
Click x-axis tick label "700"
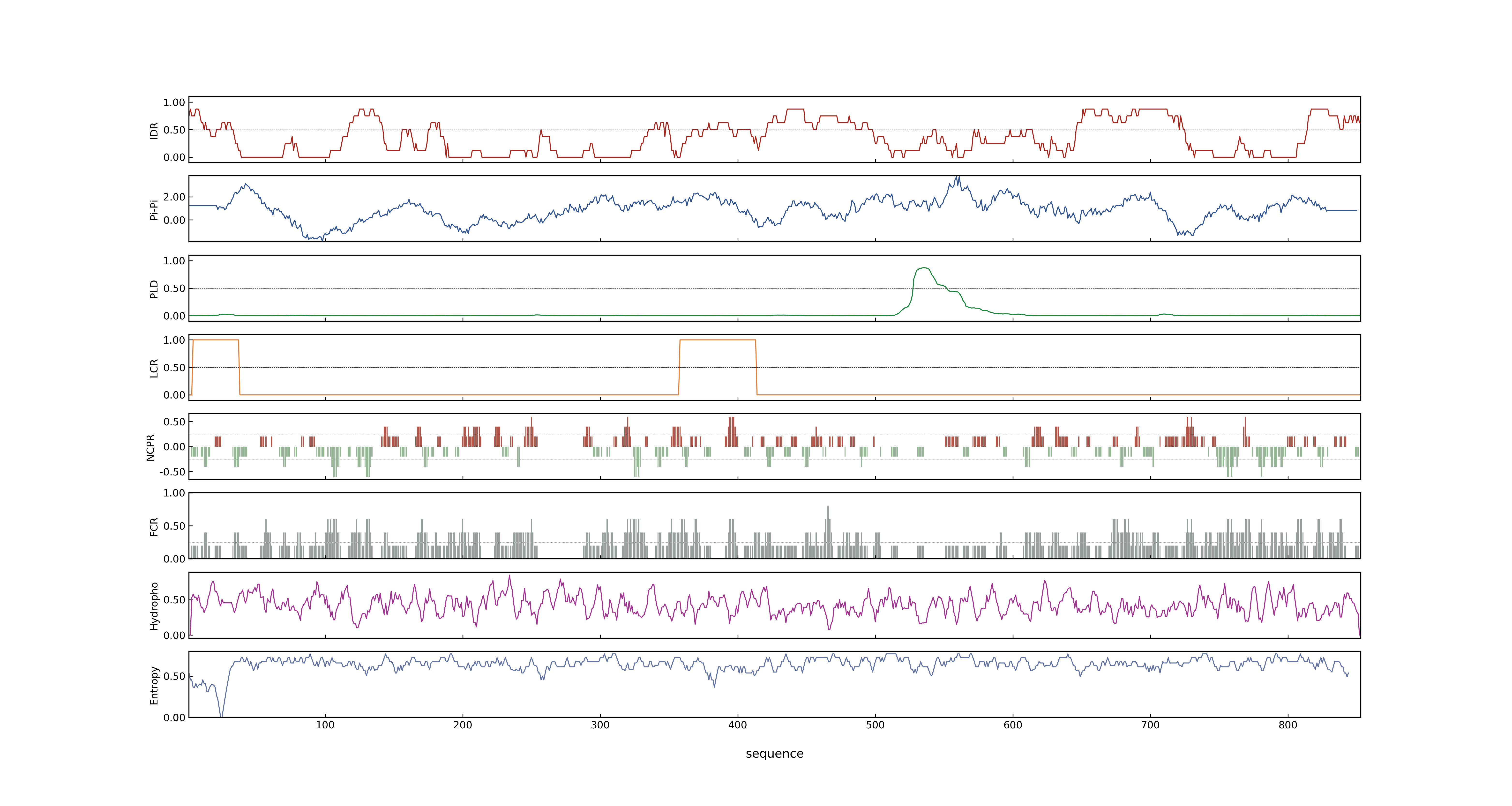coord(1150,725)
